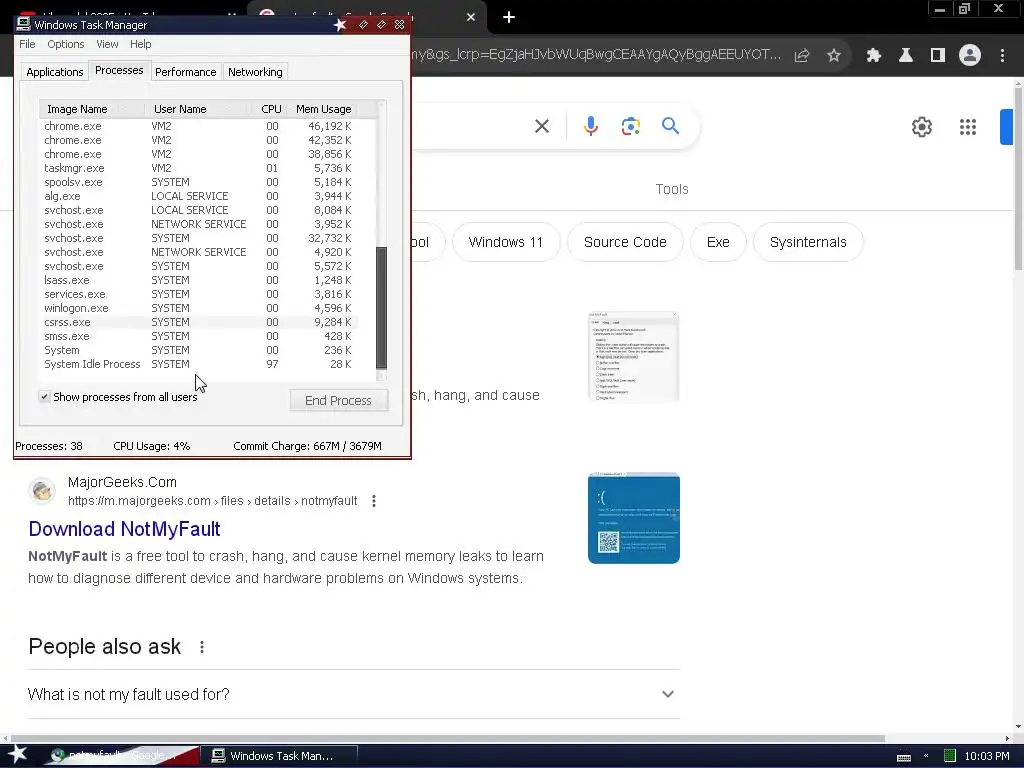Select the Sysinternals filter chip
This screenshot has width=1024, height=768.
808,242
